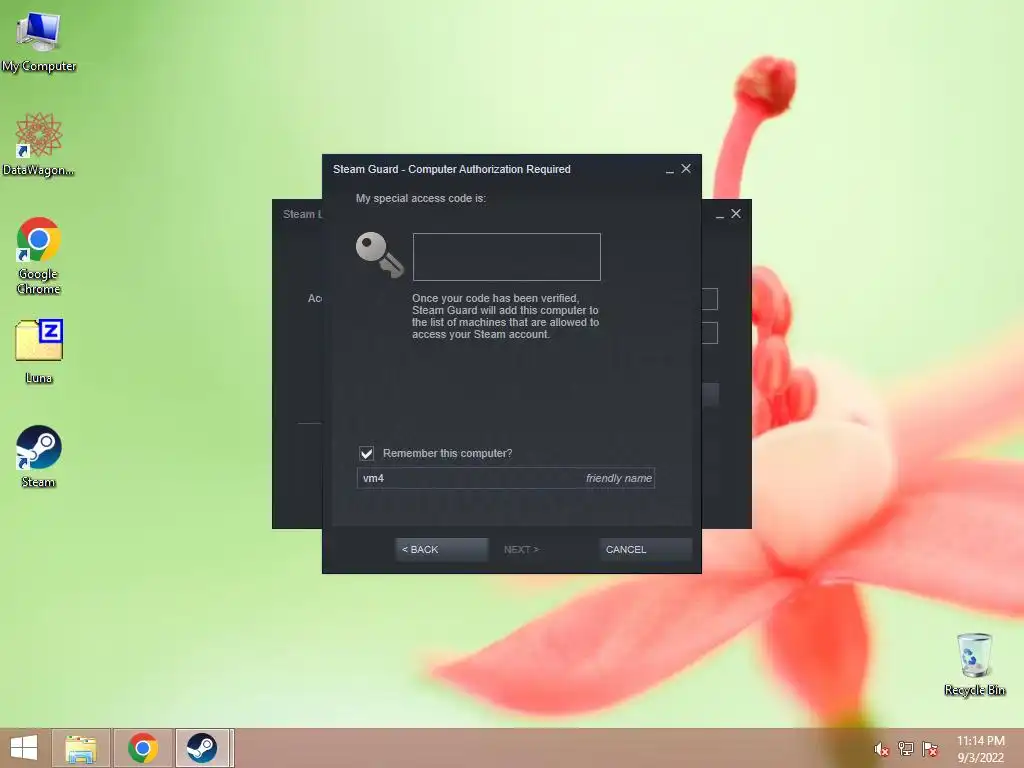Click the < BACK button
The width and height of the screenshot is (1024, 768).
coord(441,549)
